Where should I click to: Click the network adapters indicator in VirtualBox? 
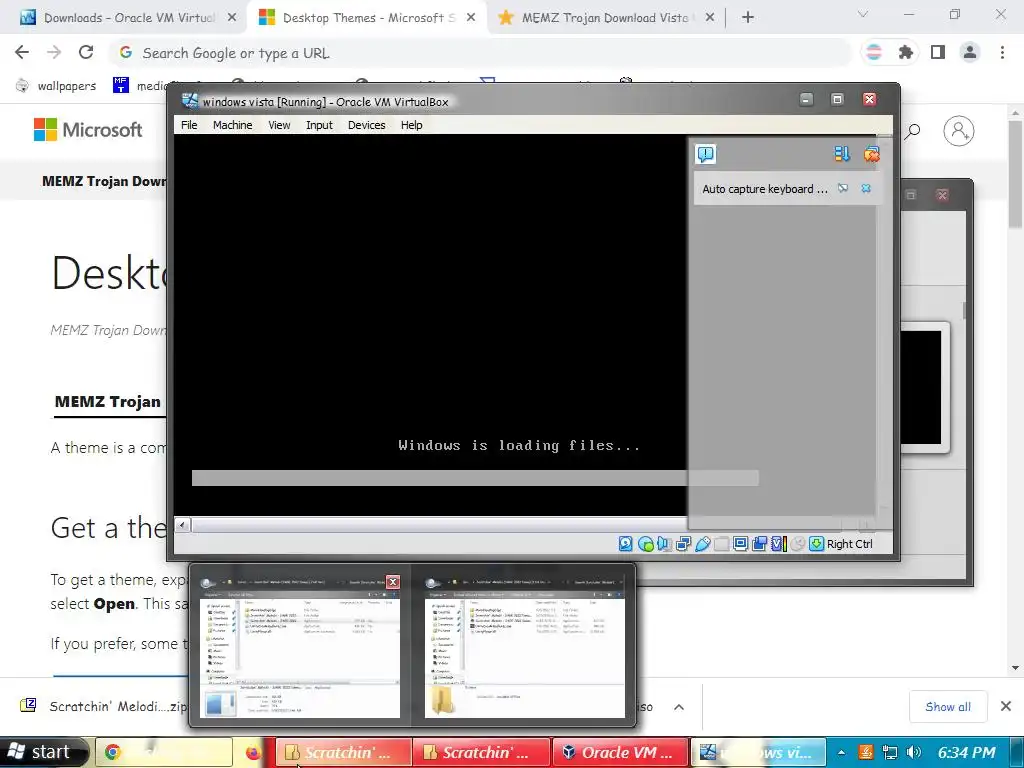coord(683,543)
